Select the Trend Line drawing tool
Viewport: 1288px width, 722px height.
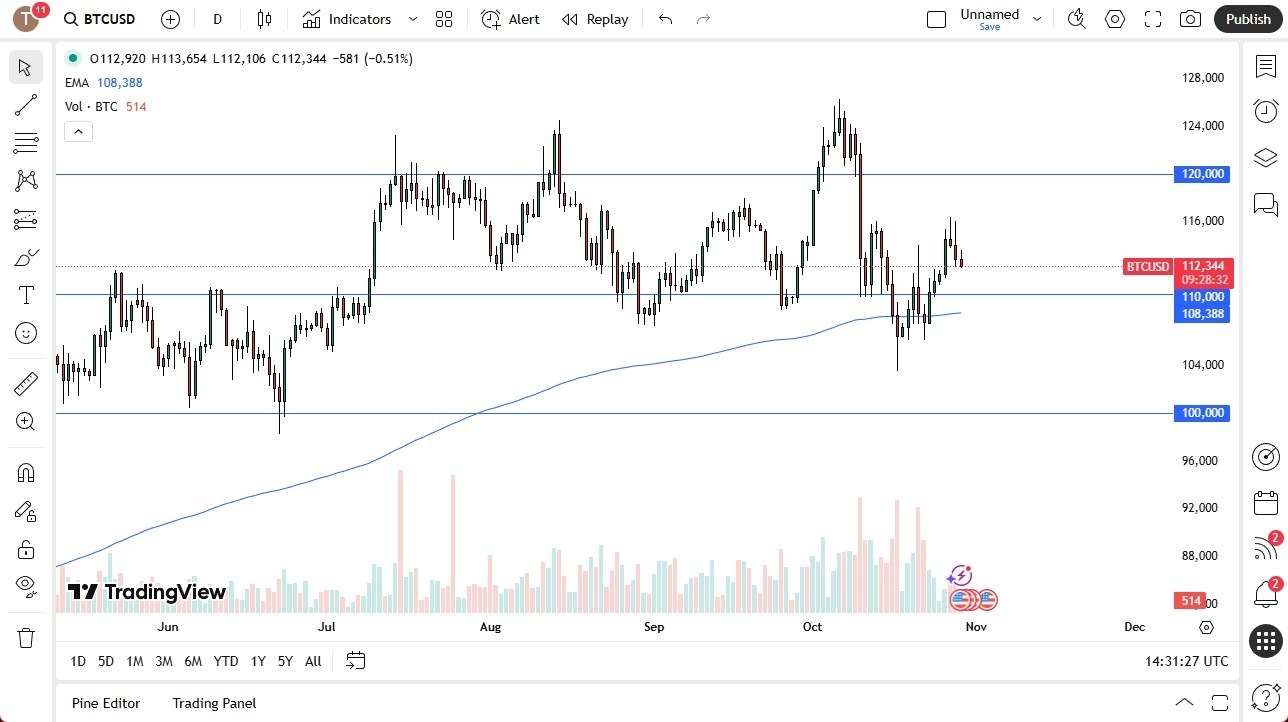tap(25, 105)
